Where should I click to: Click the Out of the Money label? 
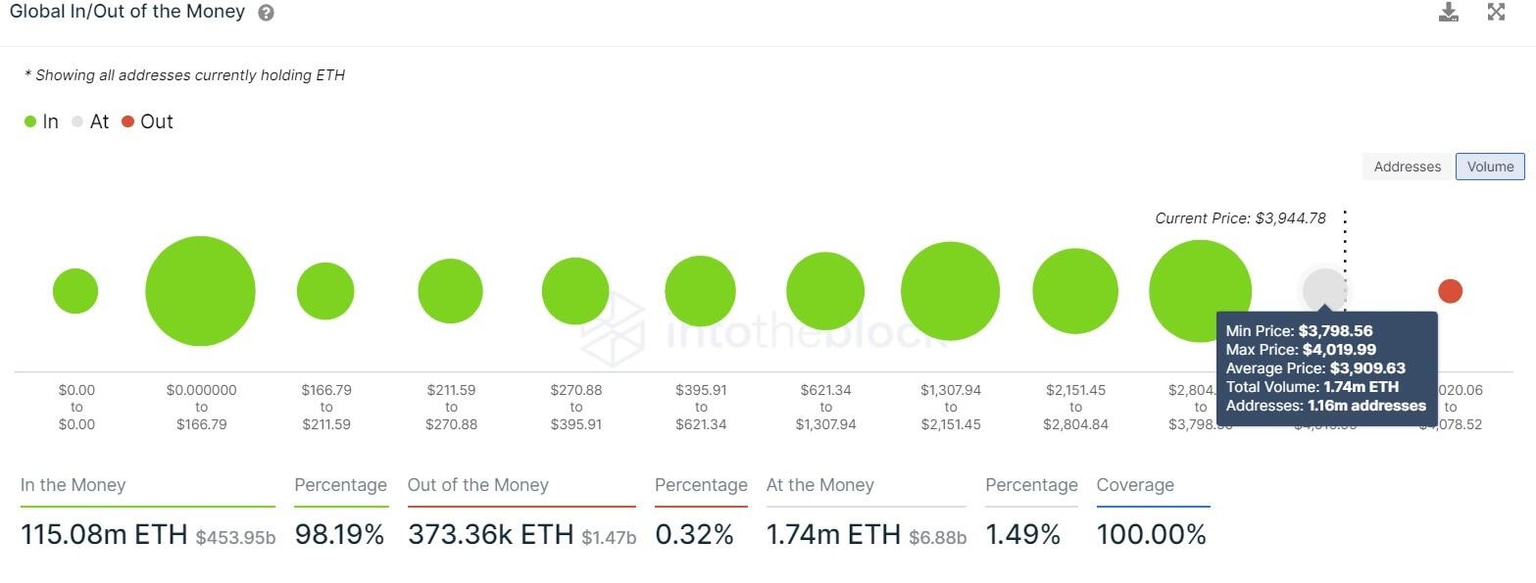tap(478, 484)
